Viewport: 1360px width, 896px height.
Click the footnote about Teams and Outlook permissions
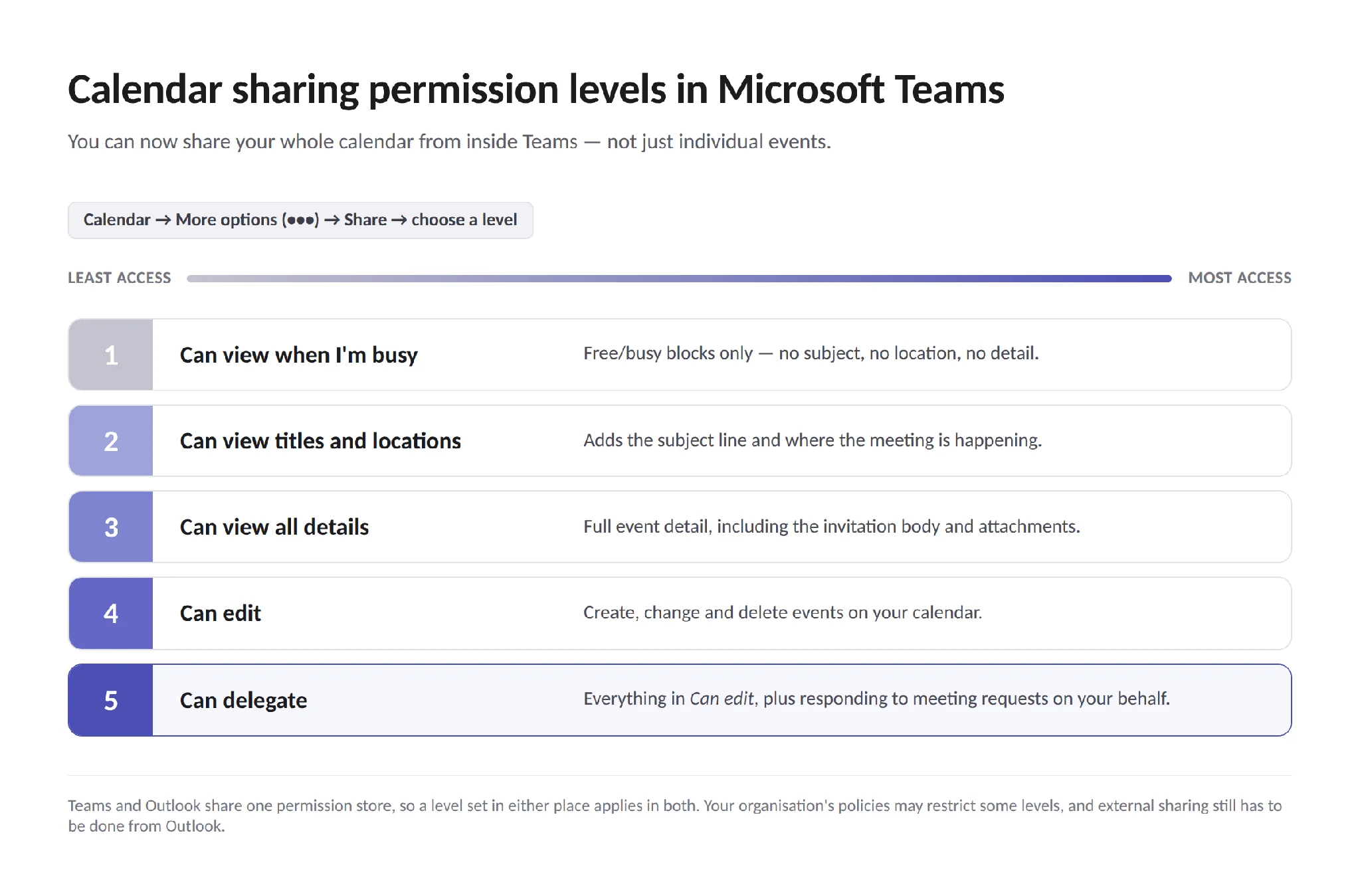(675, 816)
